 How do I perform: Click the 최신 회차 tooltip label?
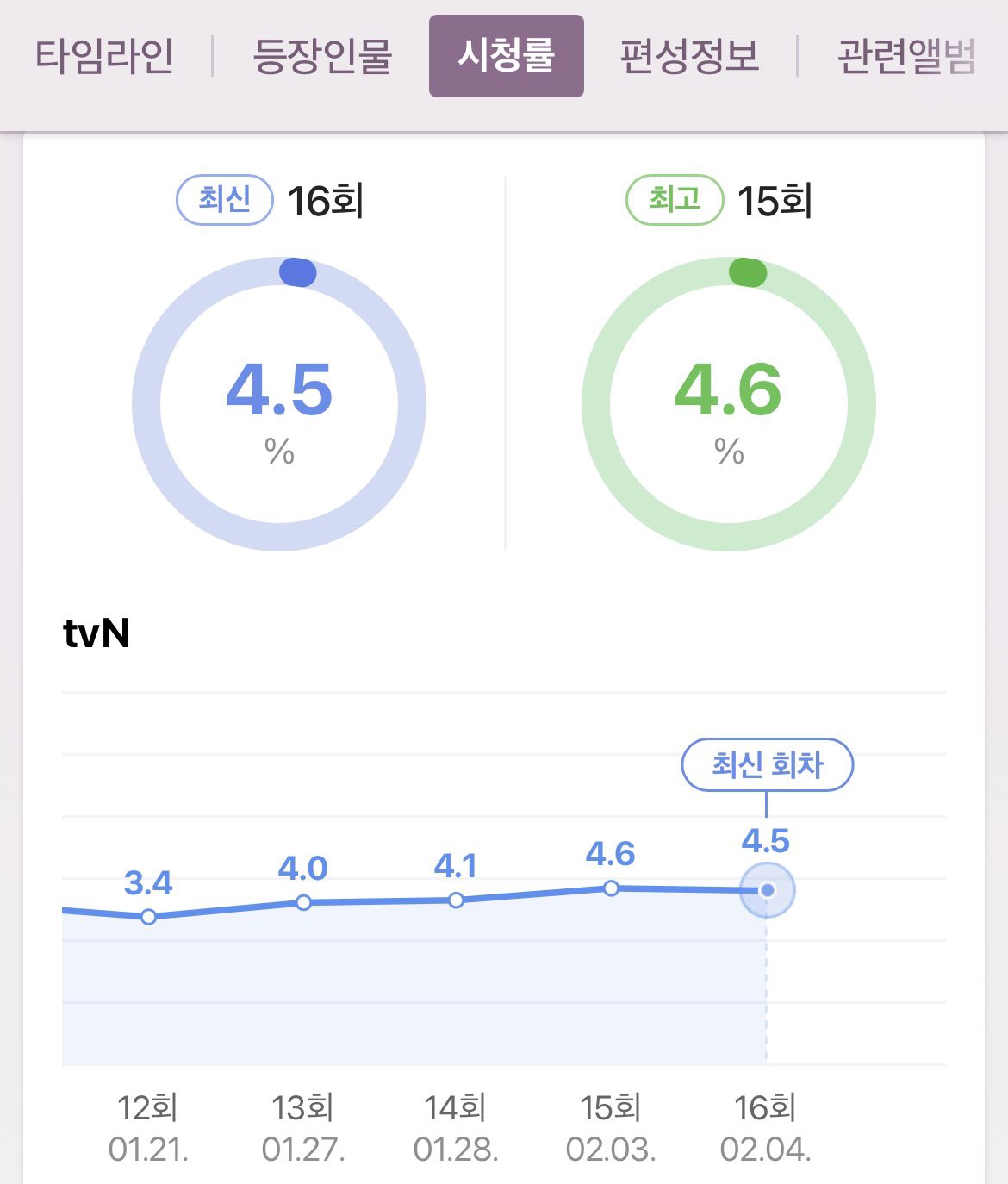pyautogui.click(x=768, y=764)
